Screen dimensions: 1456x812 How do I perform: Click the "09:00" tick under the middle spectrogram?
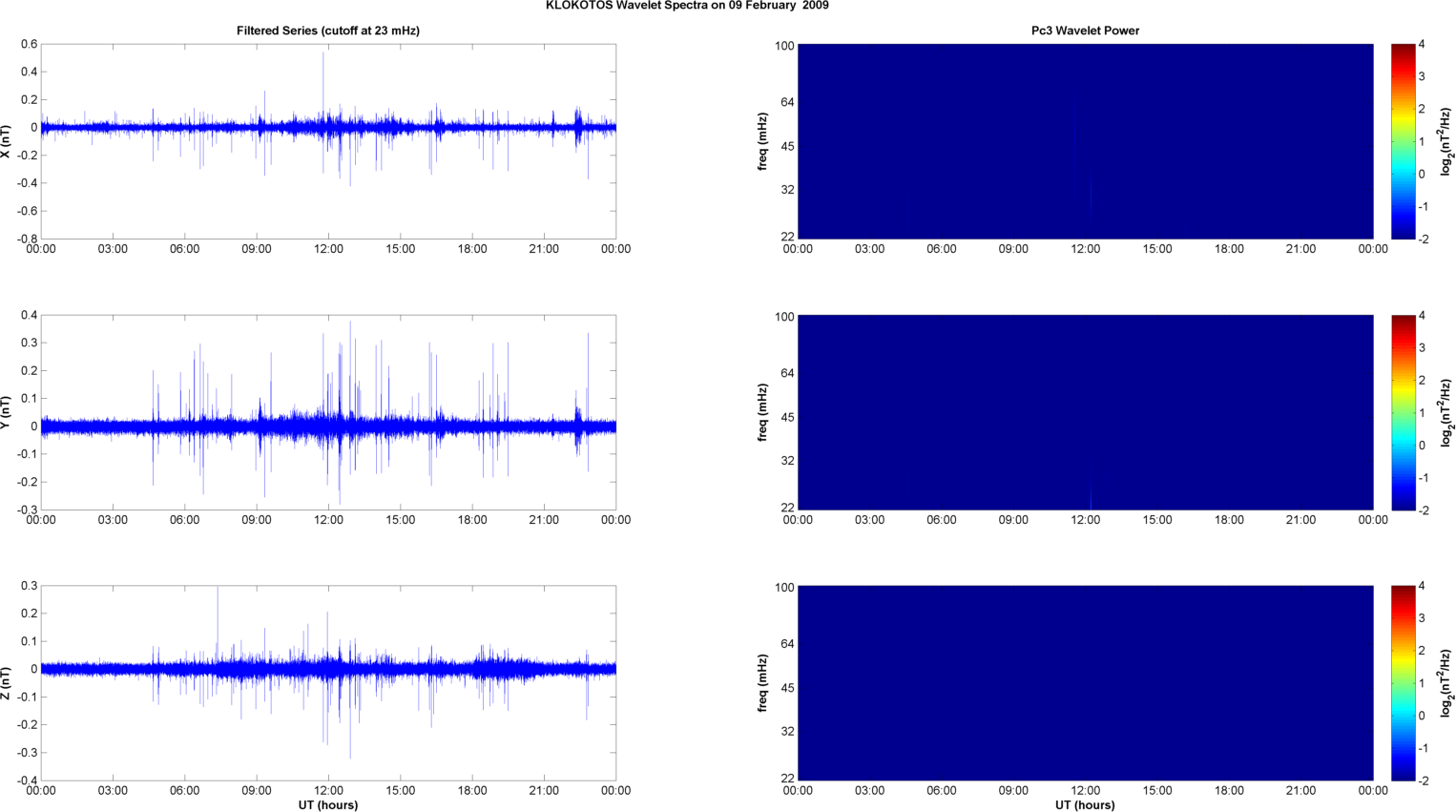(x=1013, y=520)
